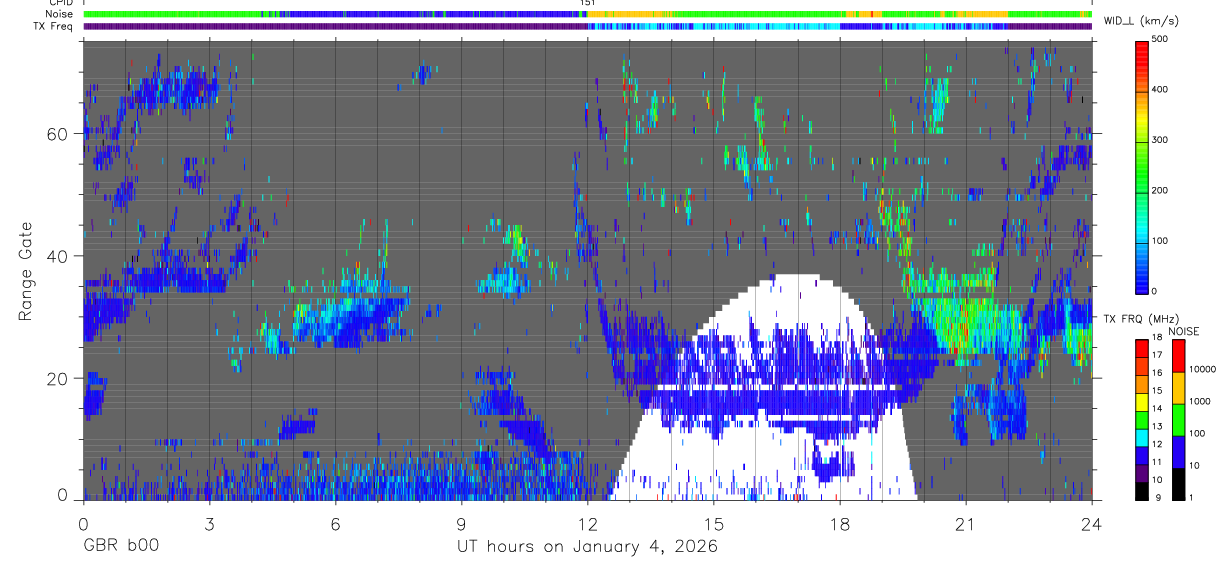Click the '15' hour tick label on x-axis
Image resolution: width=1228 pixels, height=567 pixels.
tap(714, 523)
